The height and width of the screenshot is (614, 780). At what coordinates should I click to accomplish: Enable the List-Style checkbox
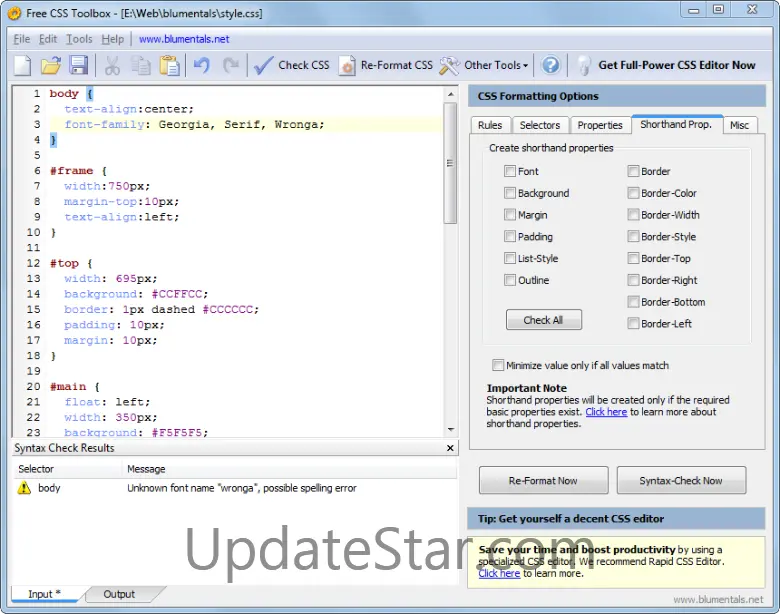coord(509,258)
